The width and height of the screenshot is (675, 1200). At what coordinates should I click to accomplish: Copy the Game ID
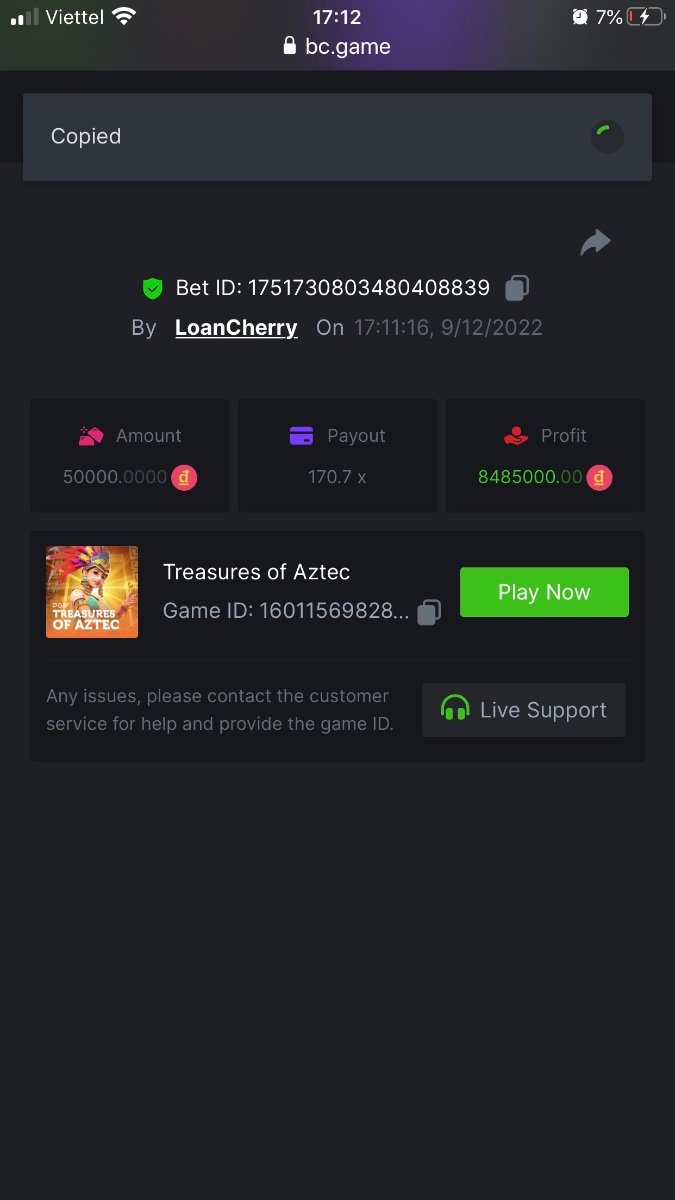coord(429,611)
